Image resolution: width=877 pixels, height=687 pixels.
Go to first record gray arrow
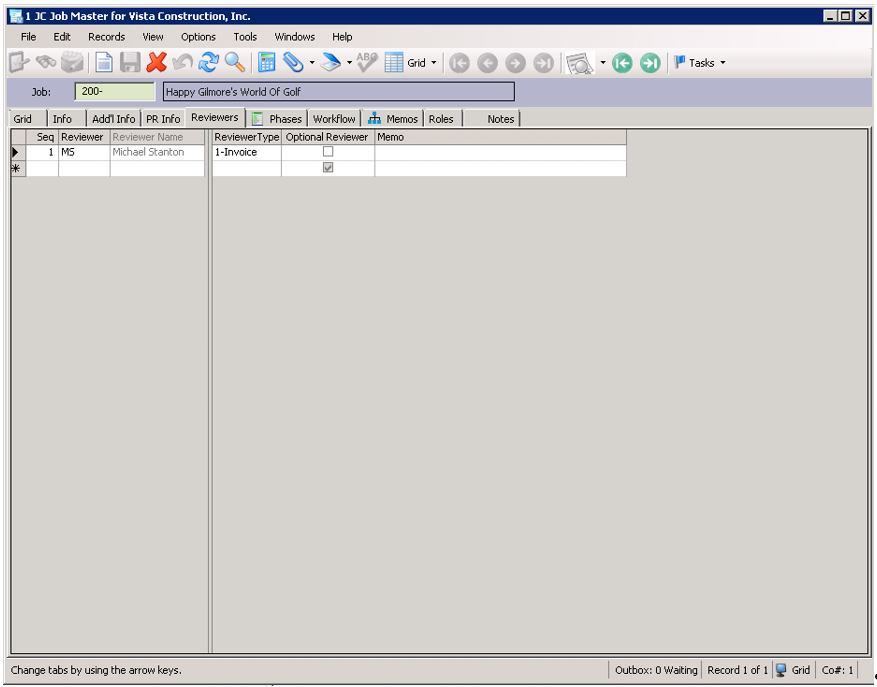point(460,63)
